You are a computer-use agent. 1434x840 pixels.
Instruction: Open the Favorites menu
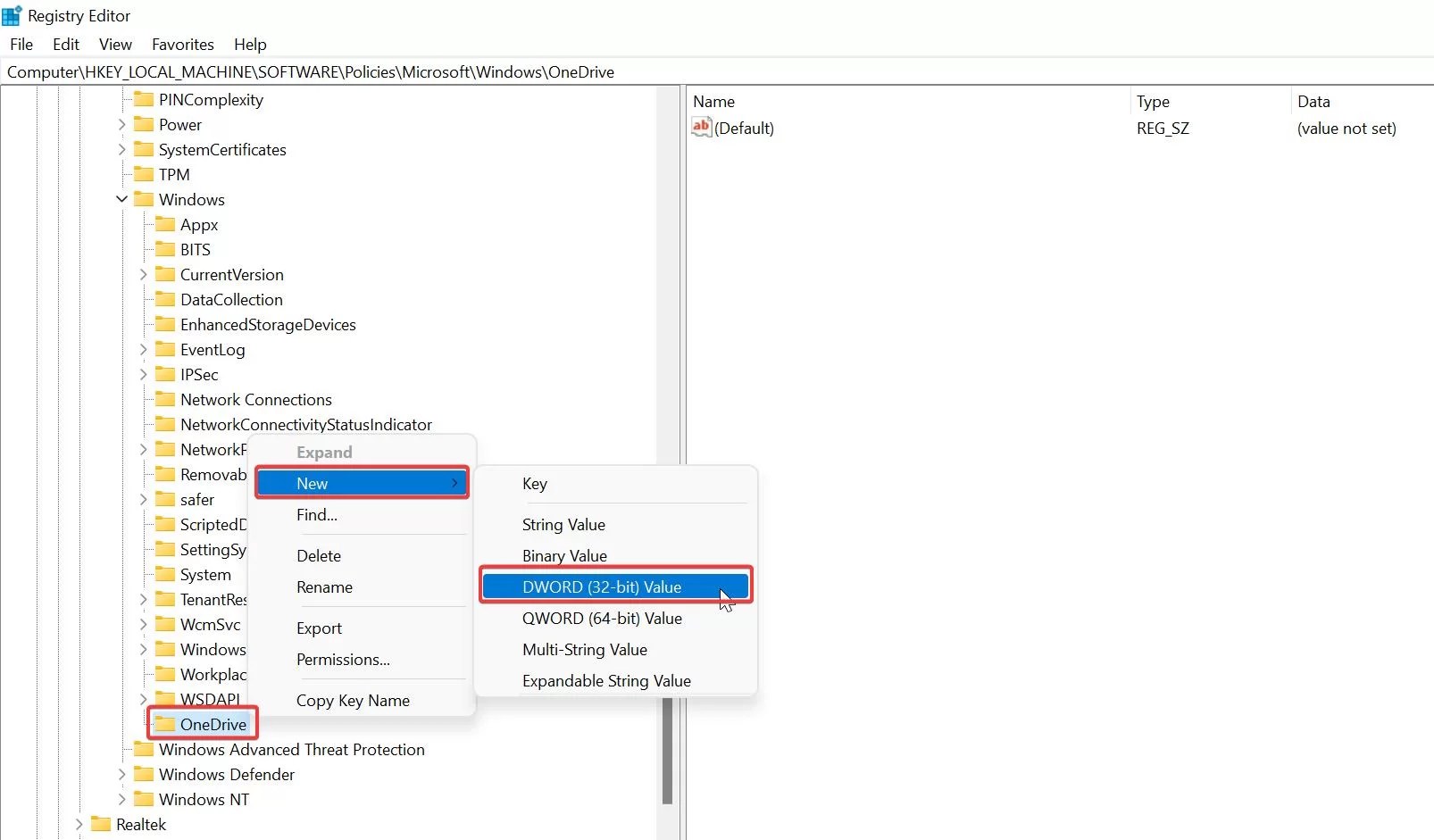coord(182,44)
